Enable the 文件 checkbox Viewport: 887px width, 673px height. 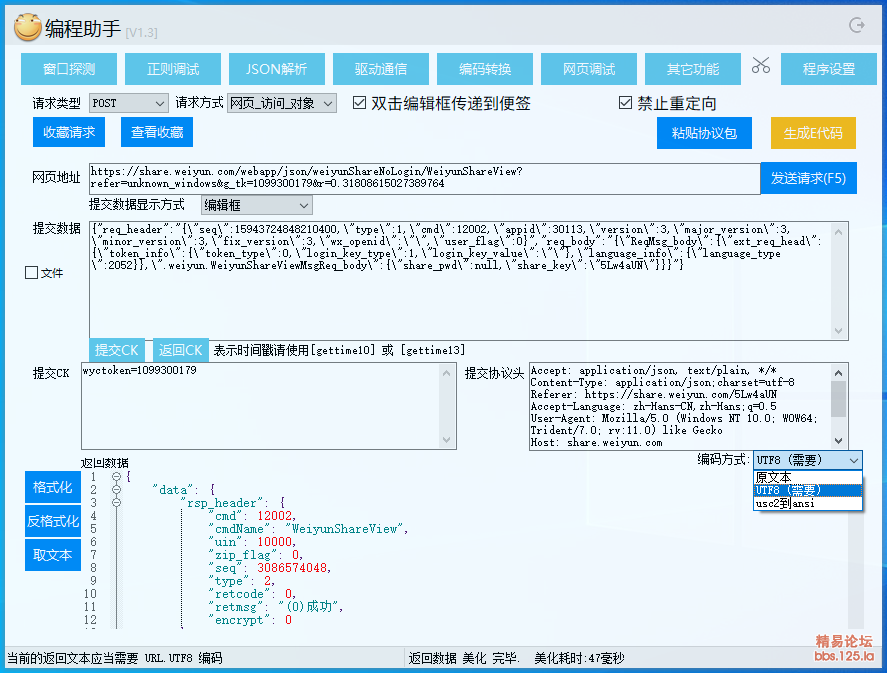pyautogui.click(x=32, y=273)
